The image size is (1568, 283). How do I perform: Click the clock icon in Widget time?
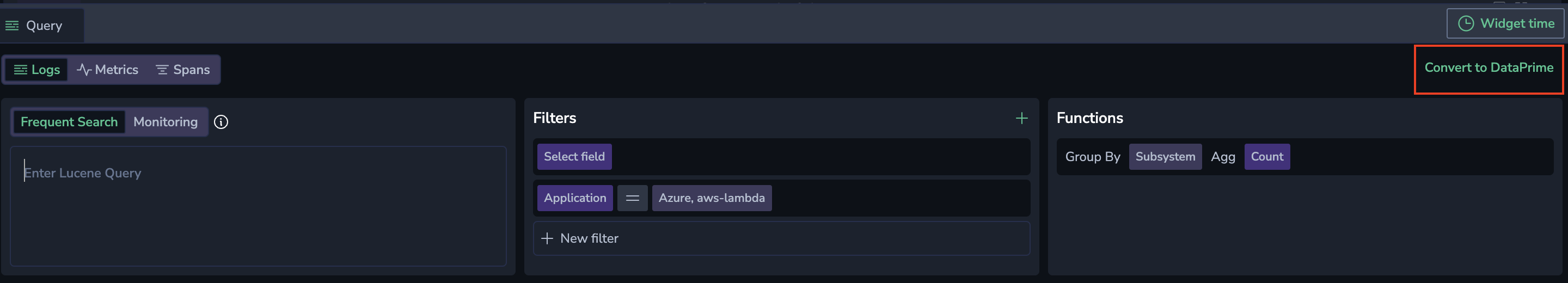(1466, 24)
